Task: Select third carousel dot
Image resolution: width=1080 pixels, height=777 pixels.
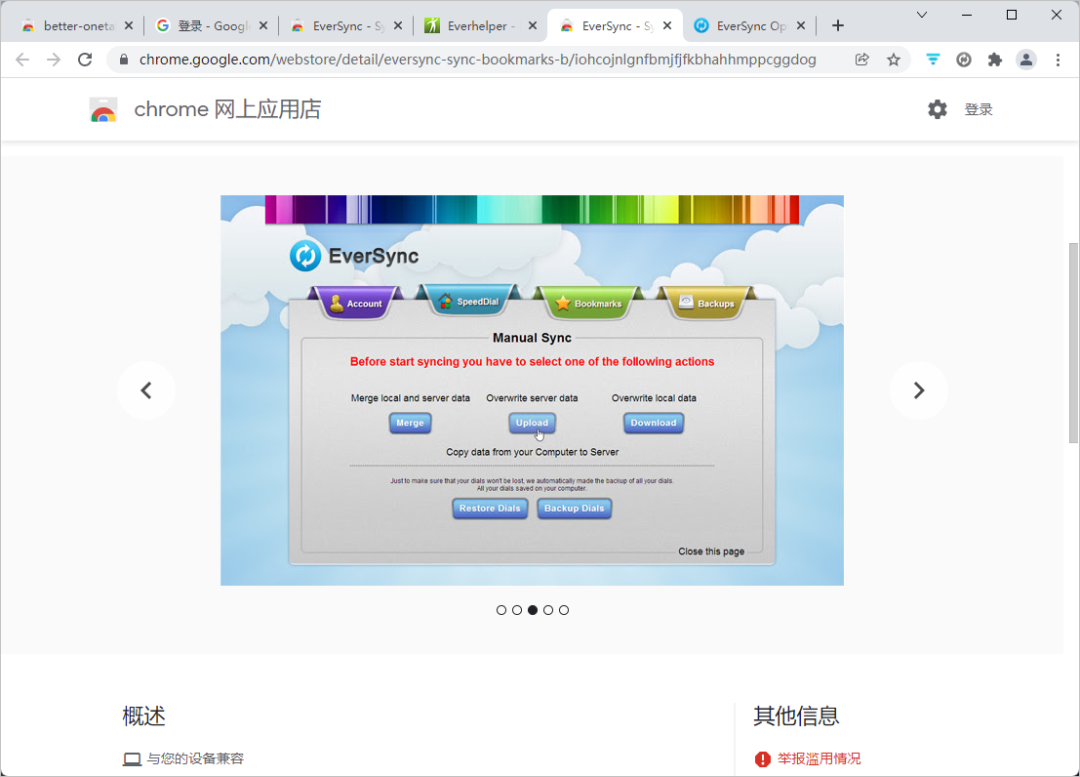Action: pos(532,610)
